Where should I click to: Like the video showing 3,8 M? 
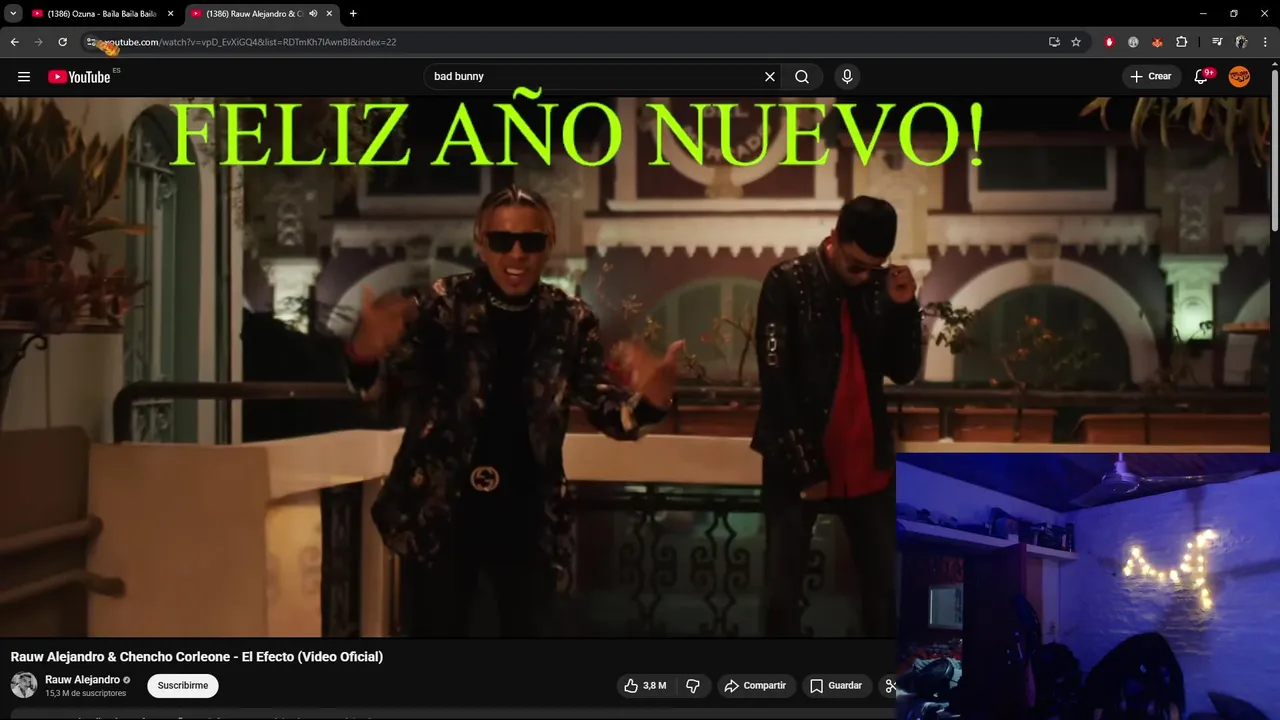645,686
